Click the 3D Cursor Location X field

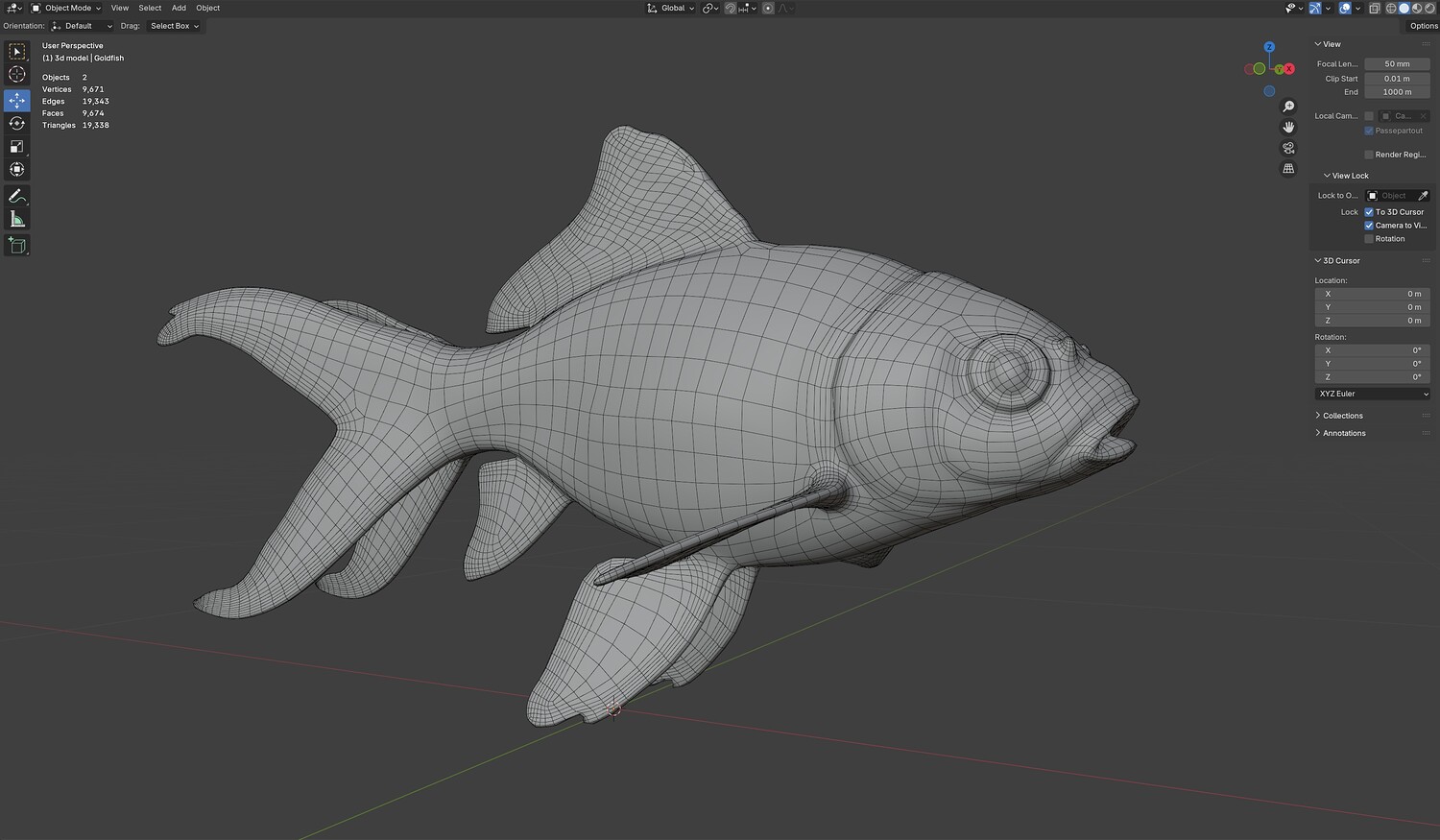(x=1373, y=294)
